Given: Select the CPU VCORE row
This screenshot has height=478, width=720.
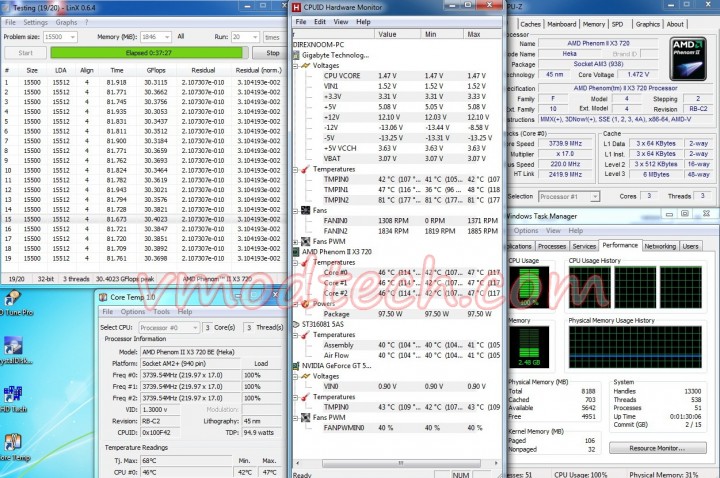Looking at the screenshot, I should point(397,76).
